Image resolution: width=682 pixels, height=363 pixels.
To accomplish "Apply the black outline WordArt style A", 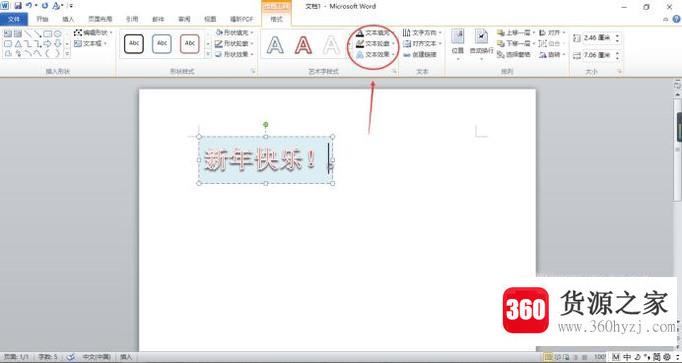I will 275,45.
